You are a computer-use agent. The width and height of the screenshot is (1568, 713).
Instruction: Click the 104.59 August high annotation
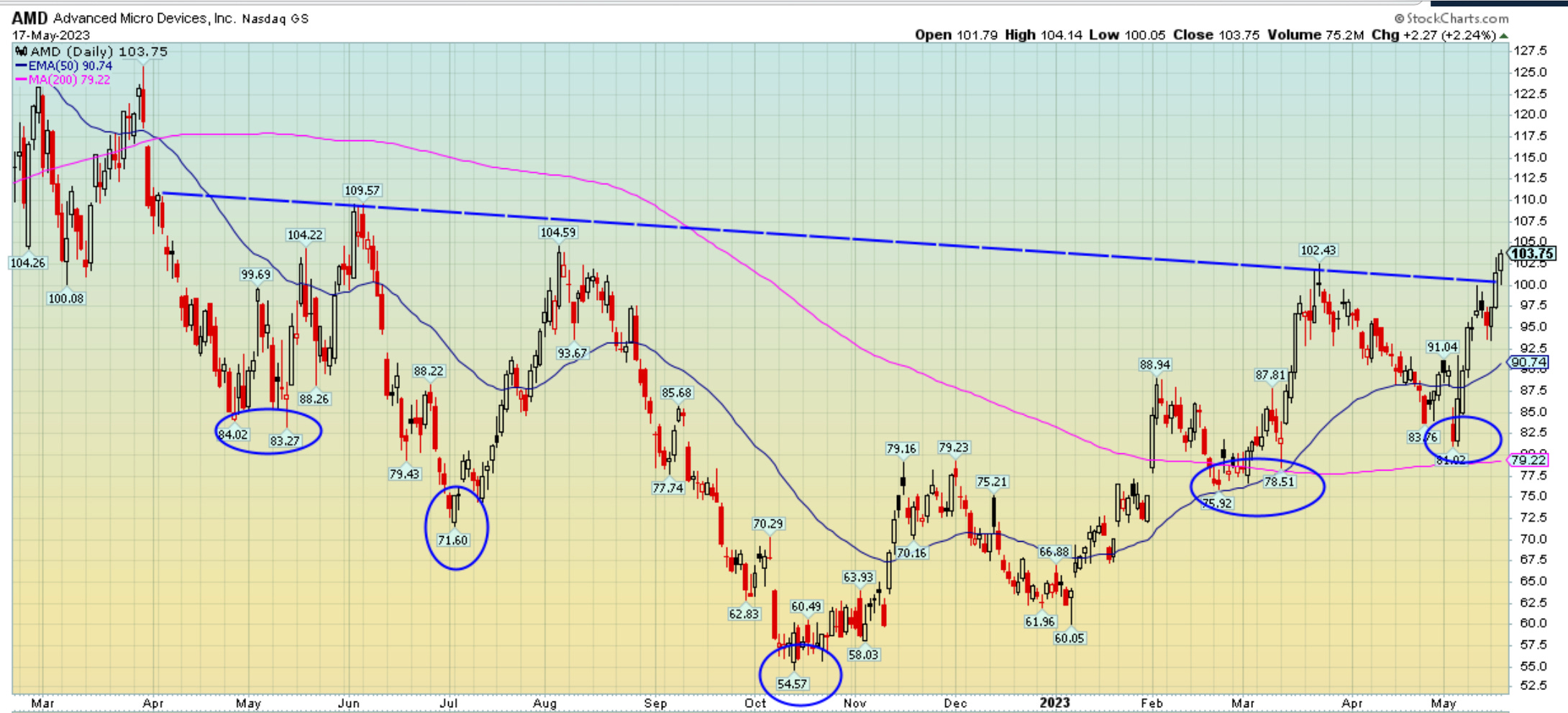point(558,232)
